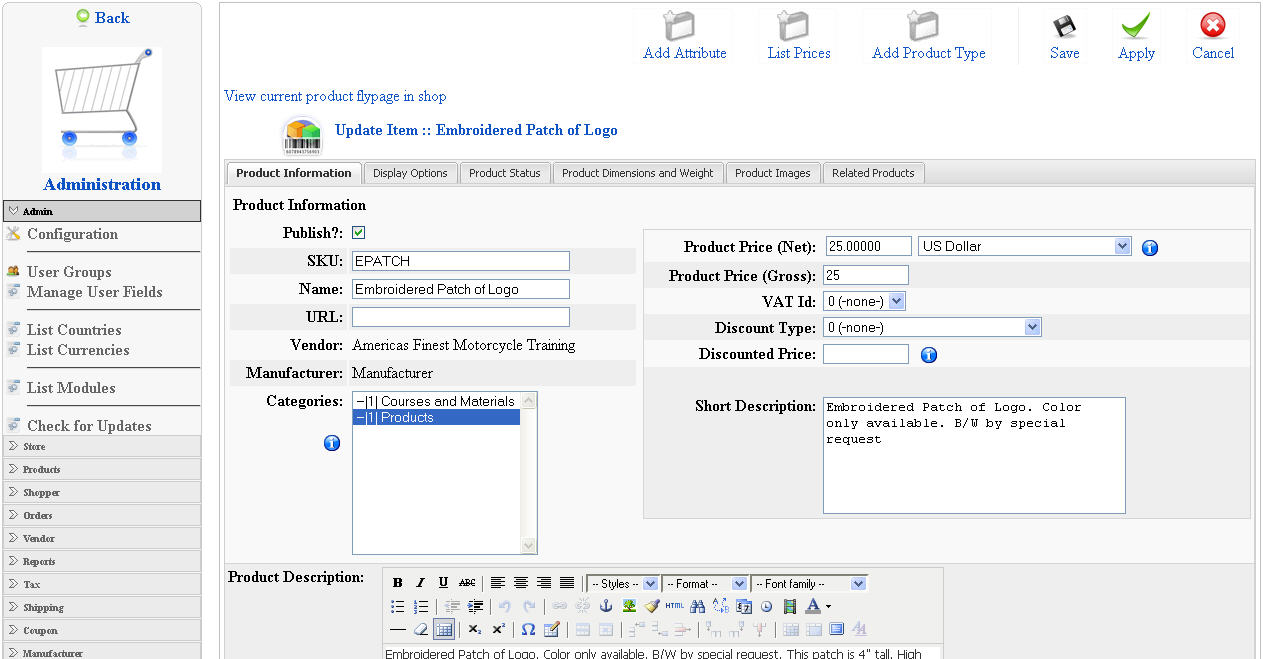Center align text in the editor
1263x659 pixels.
[x=521, y=583]
